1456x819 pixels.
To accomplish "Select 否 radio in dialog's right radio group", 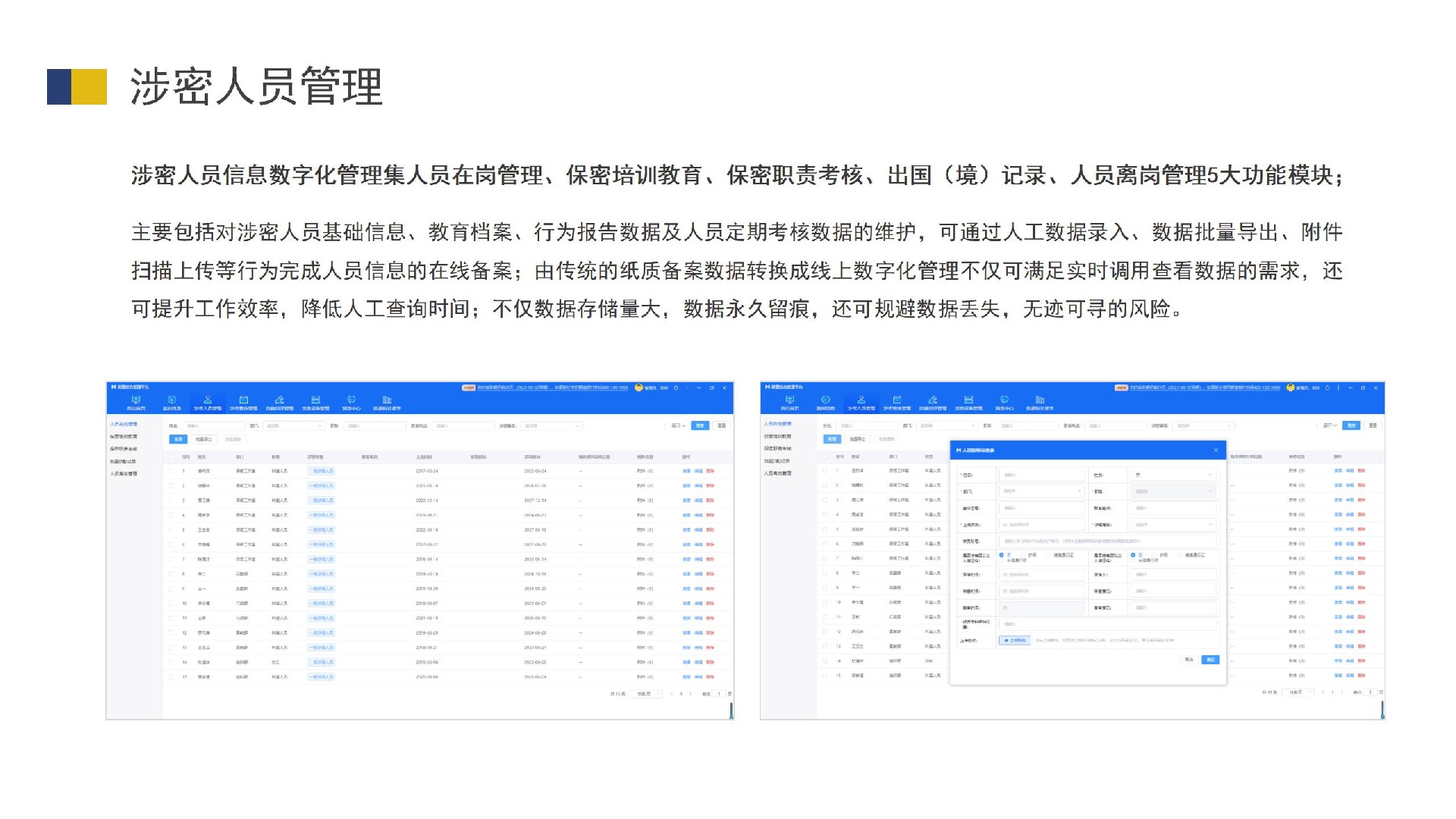I will point(1133,555).
